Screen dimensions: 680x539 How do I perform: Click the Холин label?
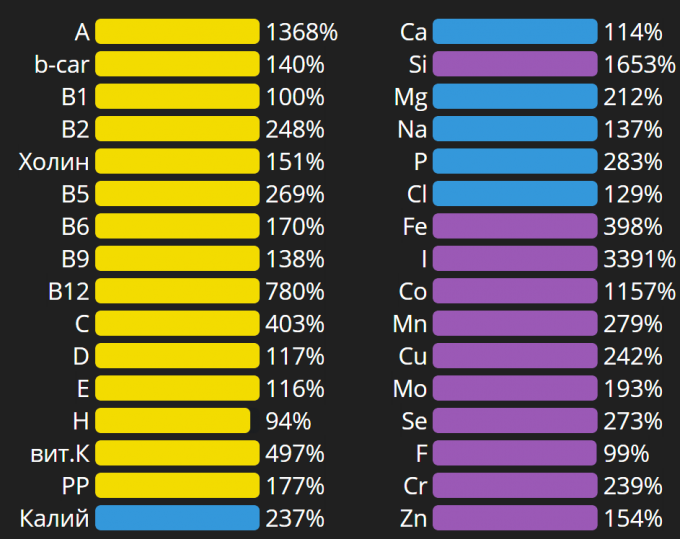[54, 162]
